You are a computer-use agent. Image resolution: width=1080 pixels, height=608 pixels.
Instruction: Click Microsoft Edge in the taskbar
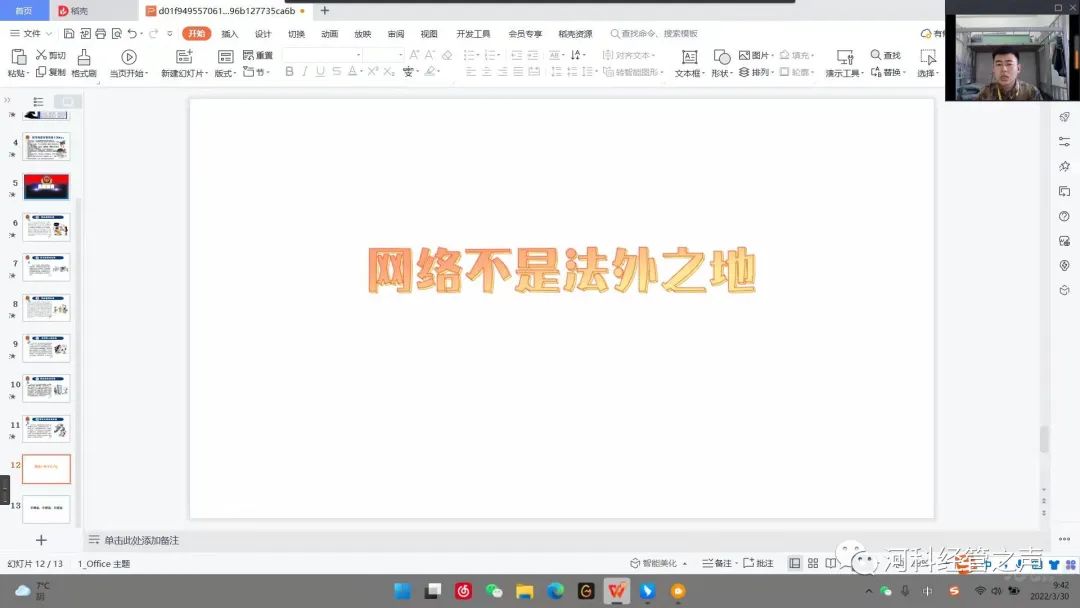pyautogui.click(x=555, y=591)
